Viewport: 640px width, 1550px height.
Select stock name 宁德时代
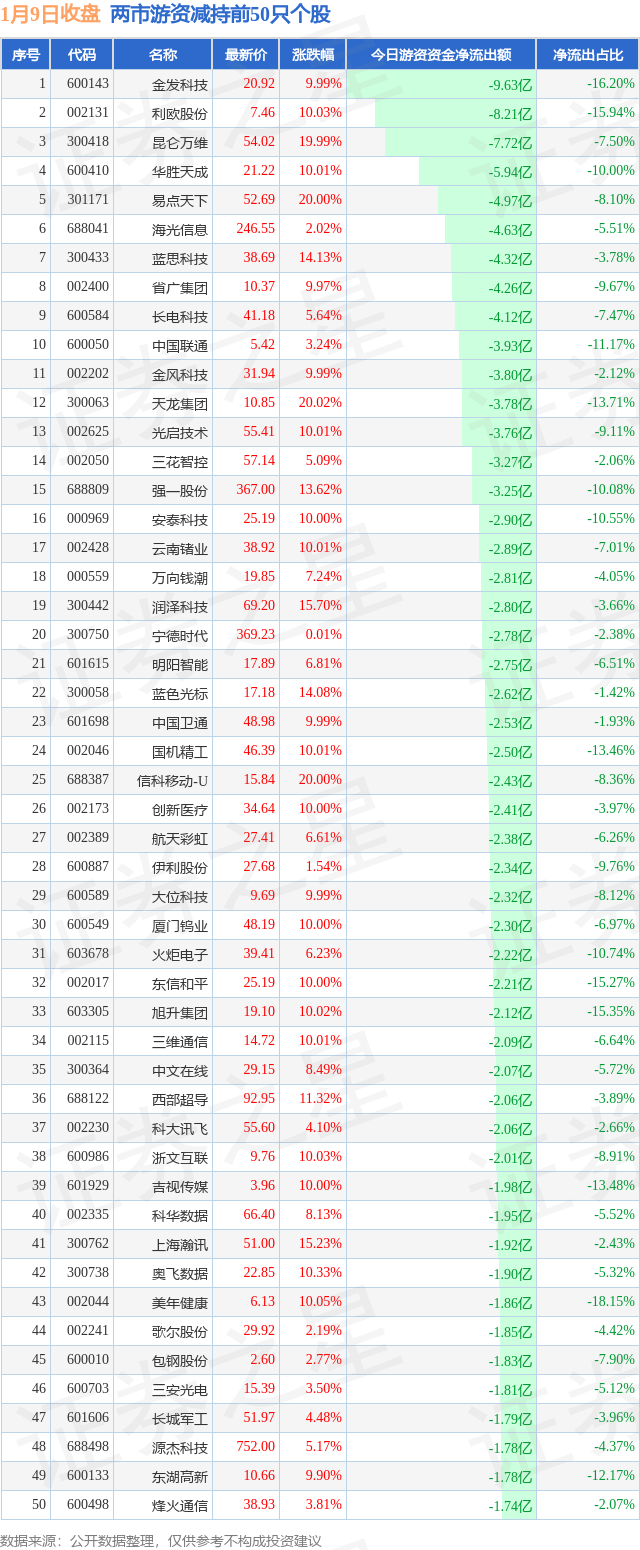point(180,635)
